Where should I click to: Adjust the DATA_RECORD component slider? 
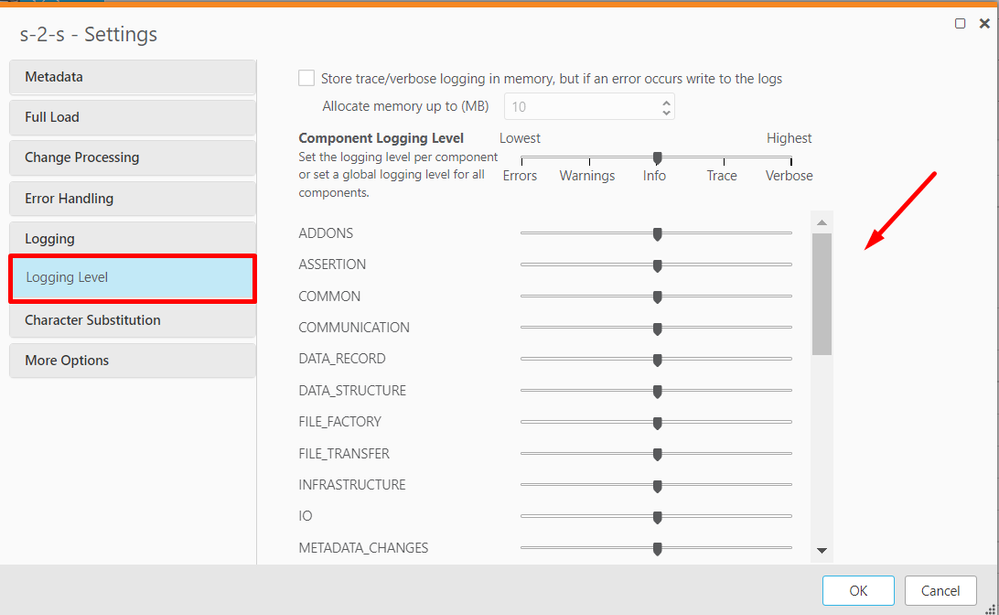click(656, 358)
